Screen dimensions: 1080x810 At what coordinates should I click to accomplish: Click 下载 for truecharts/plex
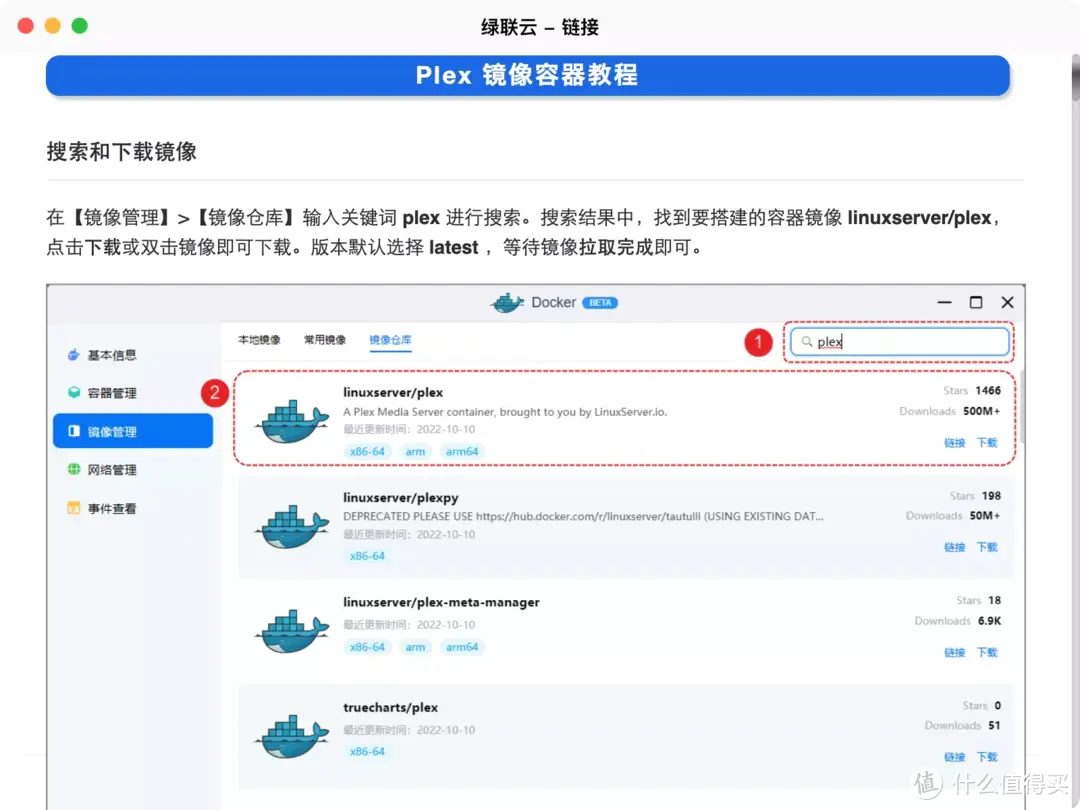987,757
